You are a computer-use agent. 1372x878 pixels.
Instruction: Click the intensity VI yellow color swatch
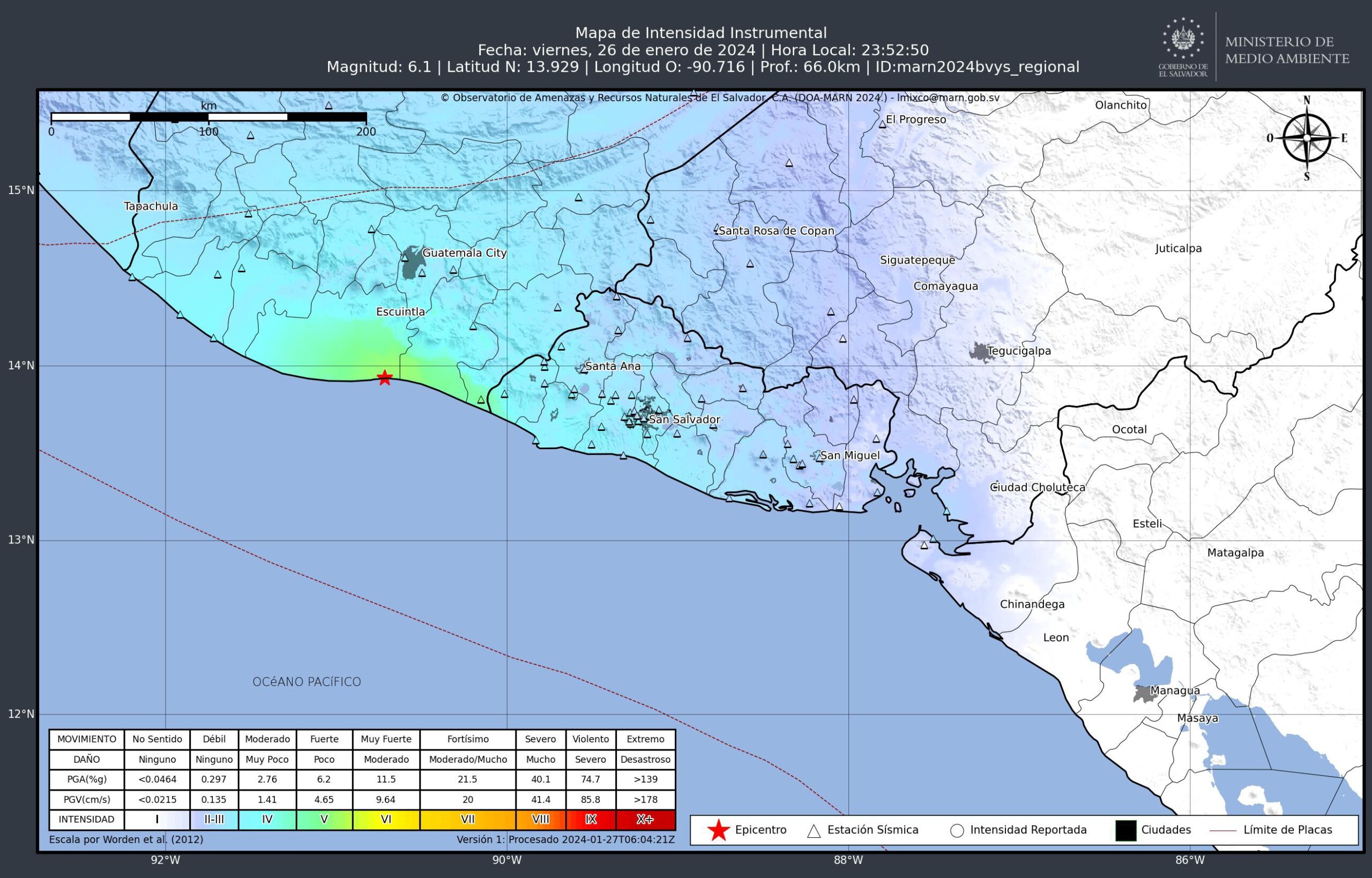point(386,819)
